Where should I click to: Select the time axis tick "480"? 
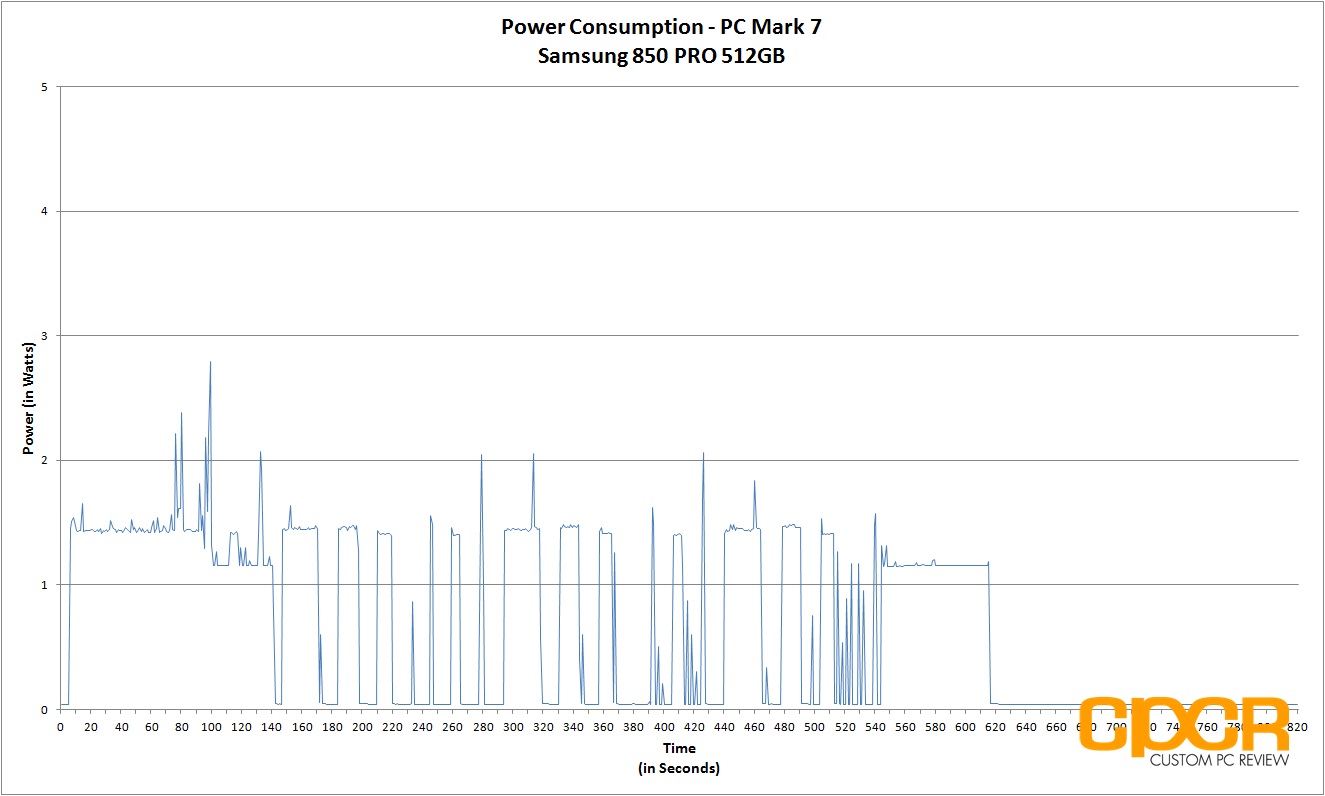785,727
